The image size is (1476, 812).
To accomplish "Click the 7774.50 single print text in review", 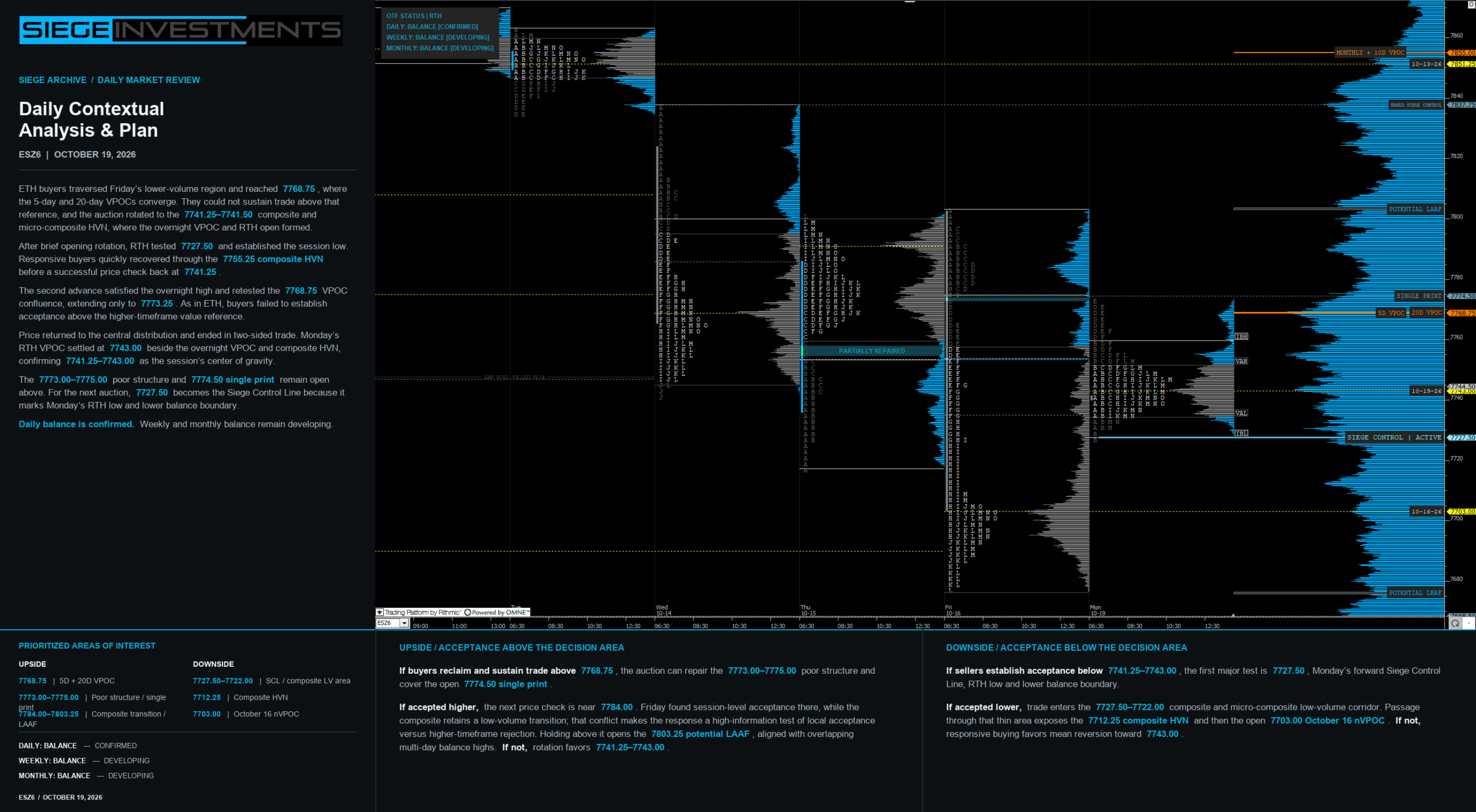I will click(x=232, y=380).
